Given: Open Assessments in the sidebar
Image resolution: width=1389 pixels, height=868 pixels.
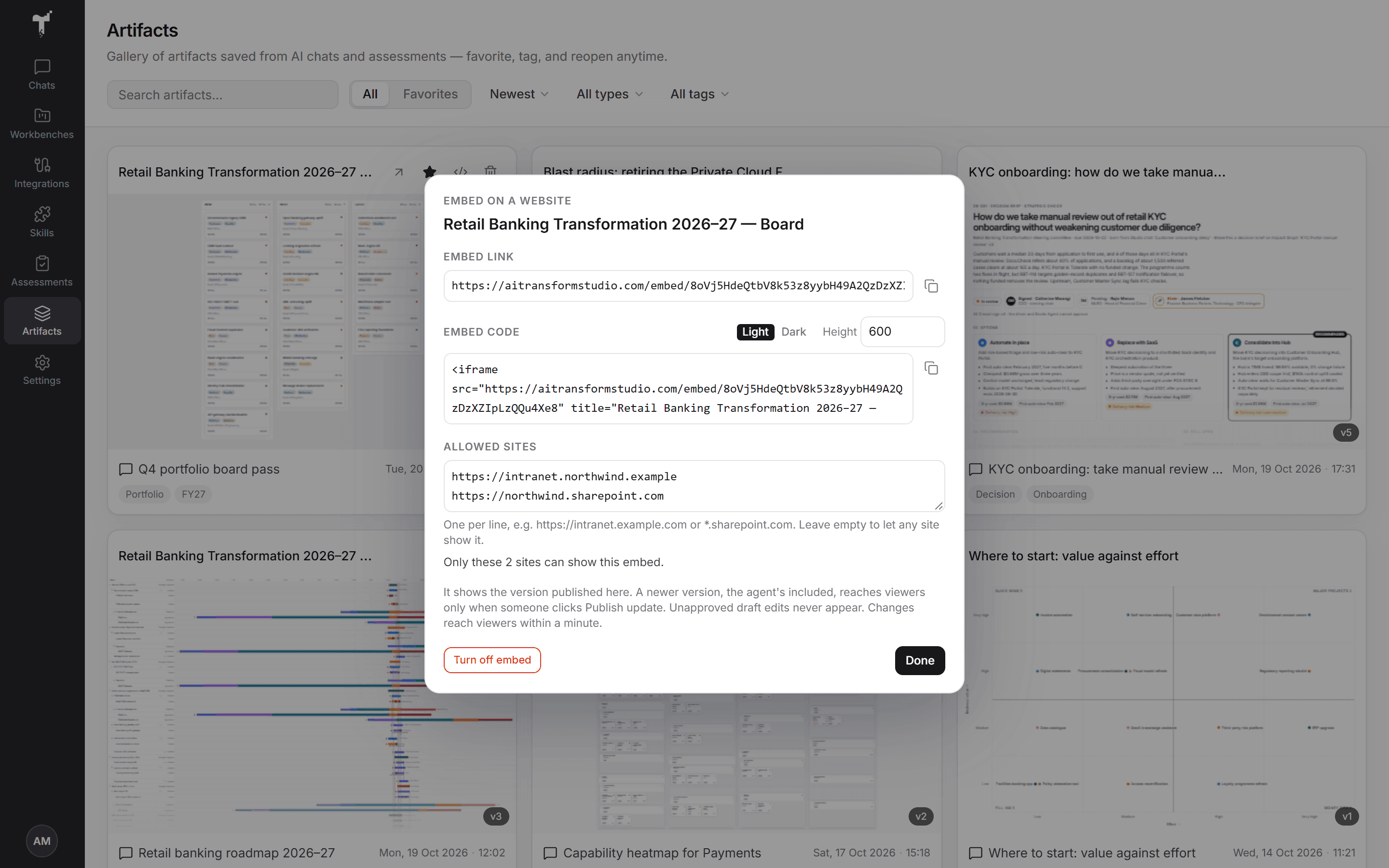Looking at the screenshot, I should tap(42, 271).
